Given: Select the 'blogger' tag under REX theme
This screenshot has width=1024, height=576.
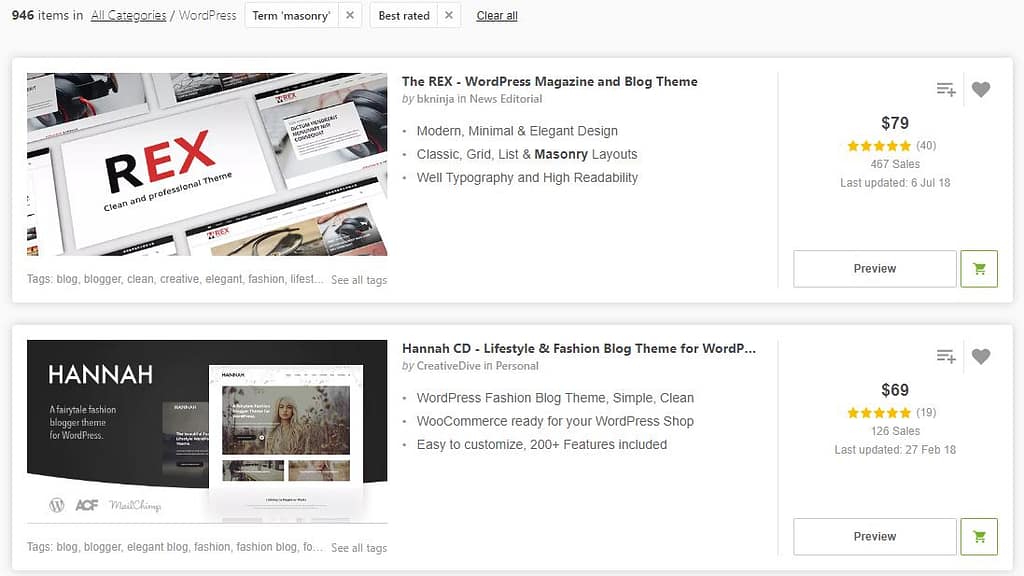Looking at the screenshot, I should [x=103, y=279].
